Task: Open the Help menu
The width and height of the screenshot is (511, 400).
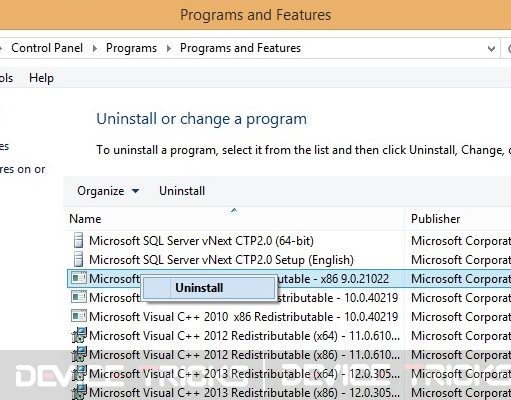Action: [x=41, y=78]
